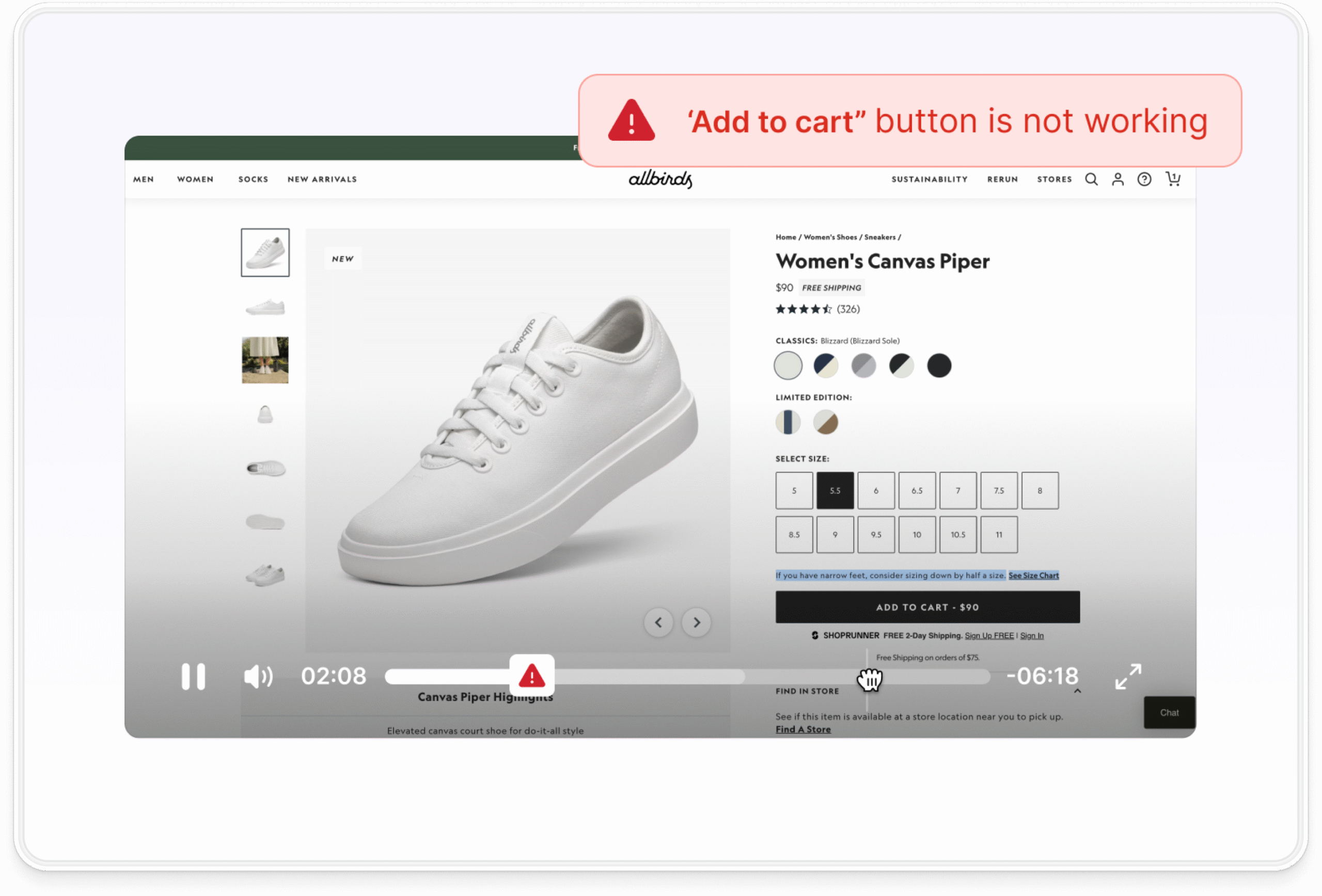The width and height of the screenshot is (1322, 896).
Task: Click the elapsed time 02:08
Action: (334, 676)
